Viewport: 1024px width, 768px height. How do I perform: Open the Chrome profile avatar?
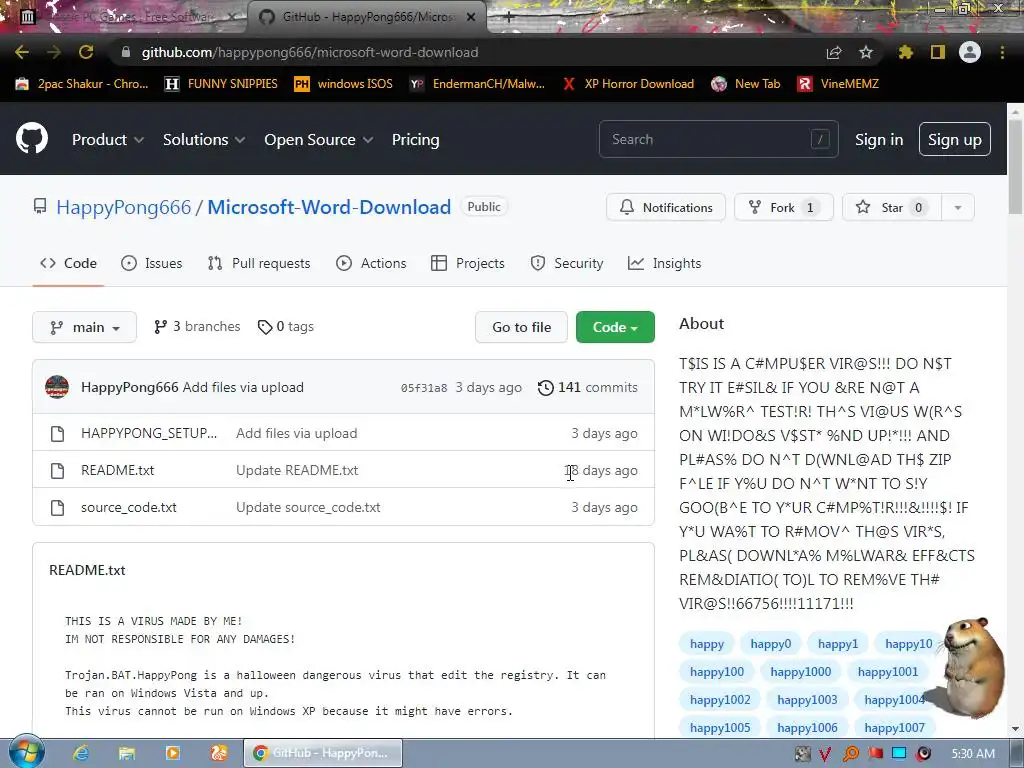pos(970,52)
